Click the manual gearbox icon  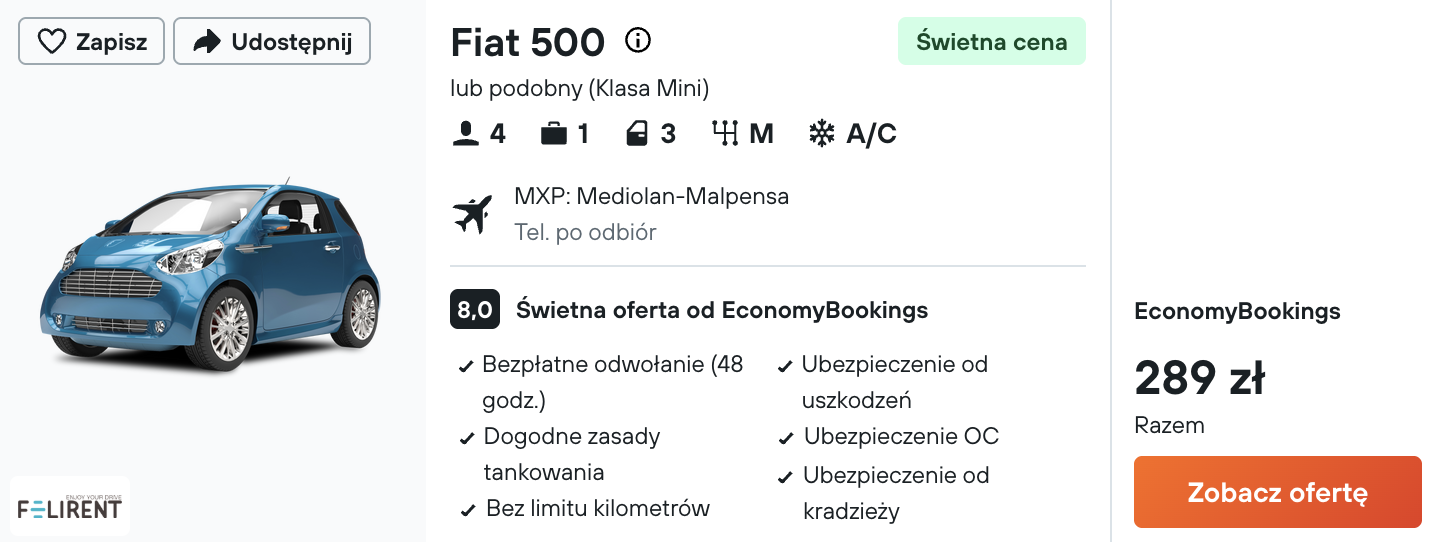pos(724,134)
